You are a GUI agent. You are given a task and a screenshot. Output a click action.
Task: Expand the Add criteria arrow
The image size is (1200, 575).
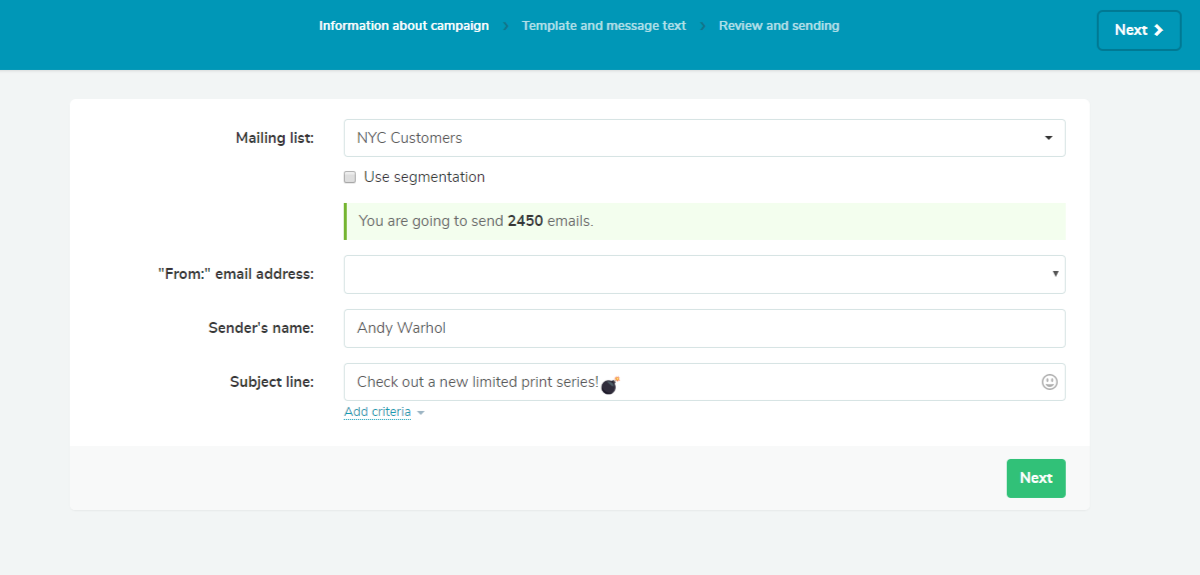[421, 413]
